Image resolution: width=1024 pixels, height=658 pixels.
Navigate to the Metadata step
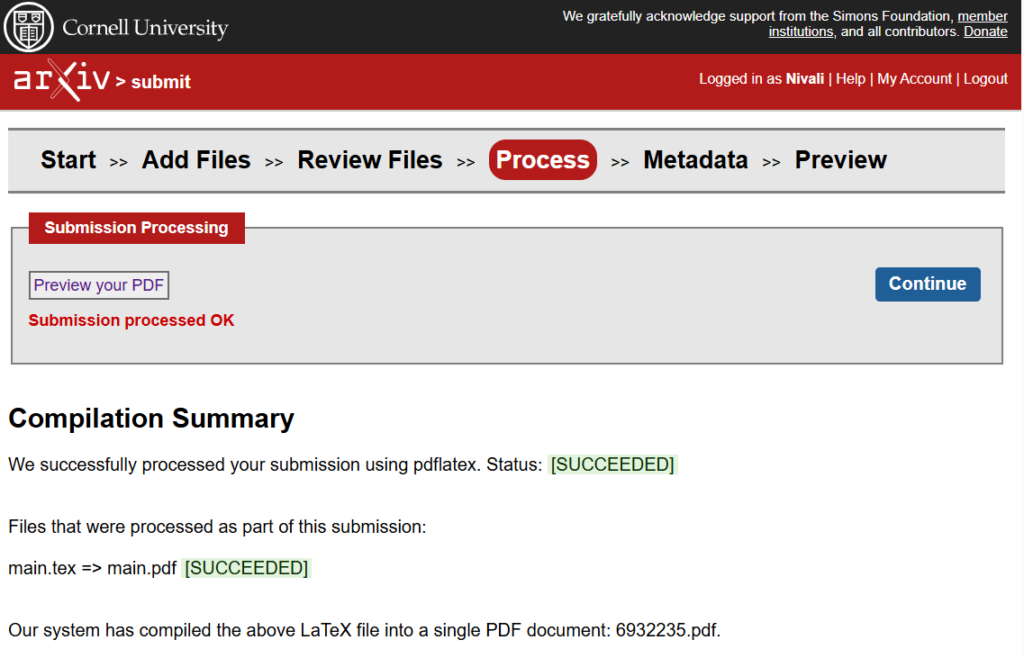click(695, 160)
